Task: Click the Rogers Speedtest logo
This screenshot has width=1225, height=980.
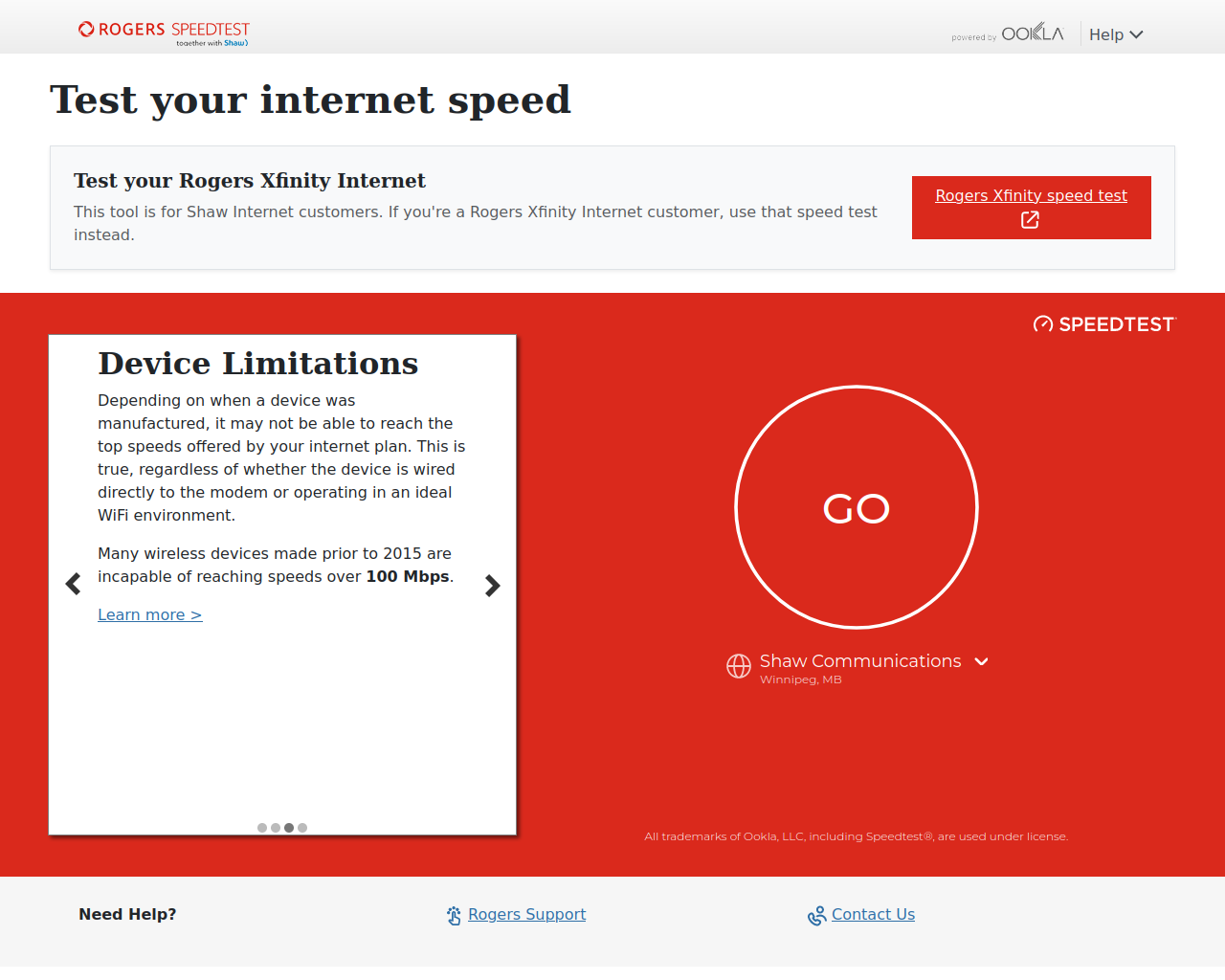Action: click(164, 33)
